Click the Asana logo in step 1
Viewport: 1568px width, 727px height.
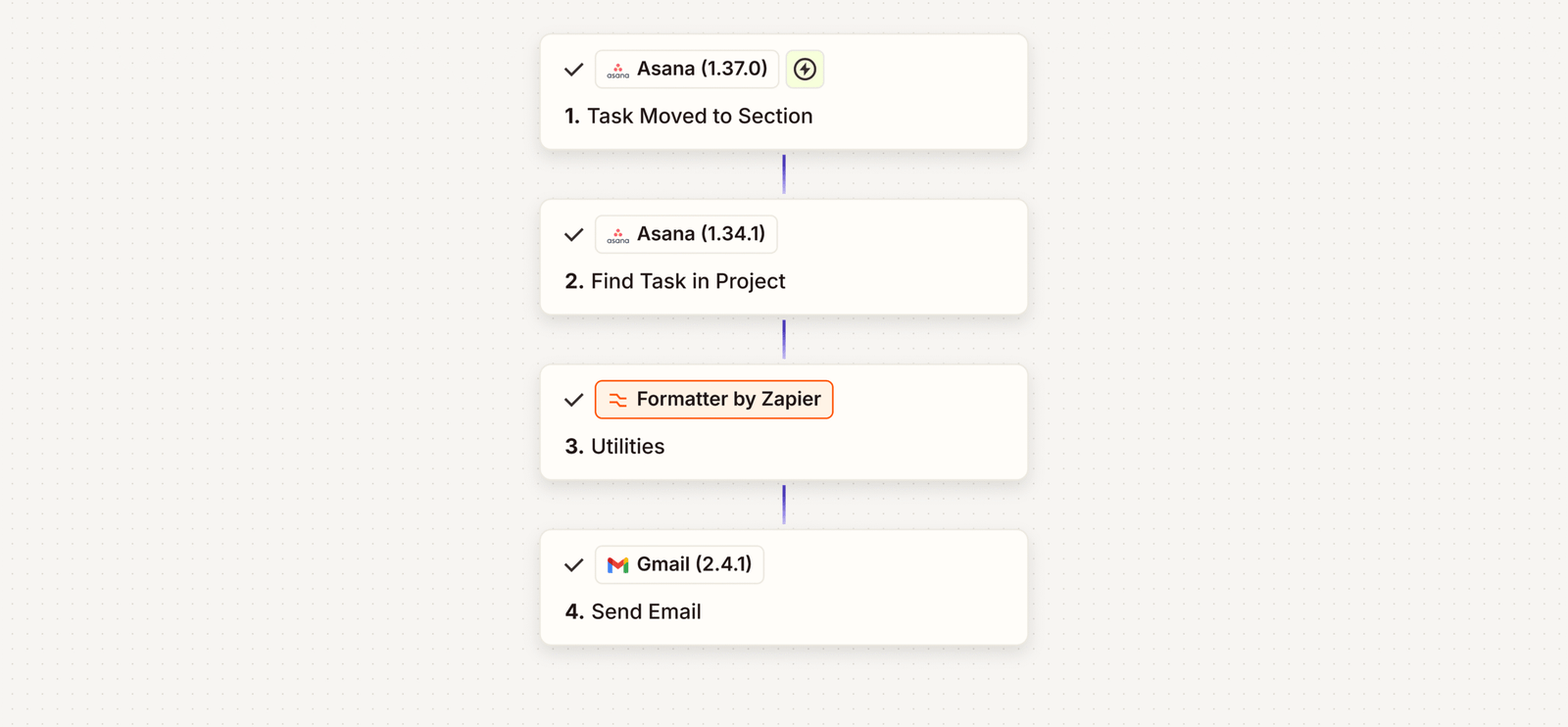click(617, 70)
